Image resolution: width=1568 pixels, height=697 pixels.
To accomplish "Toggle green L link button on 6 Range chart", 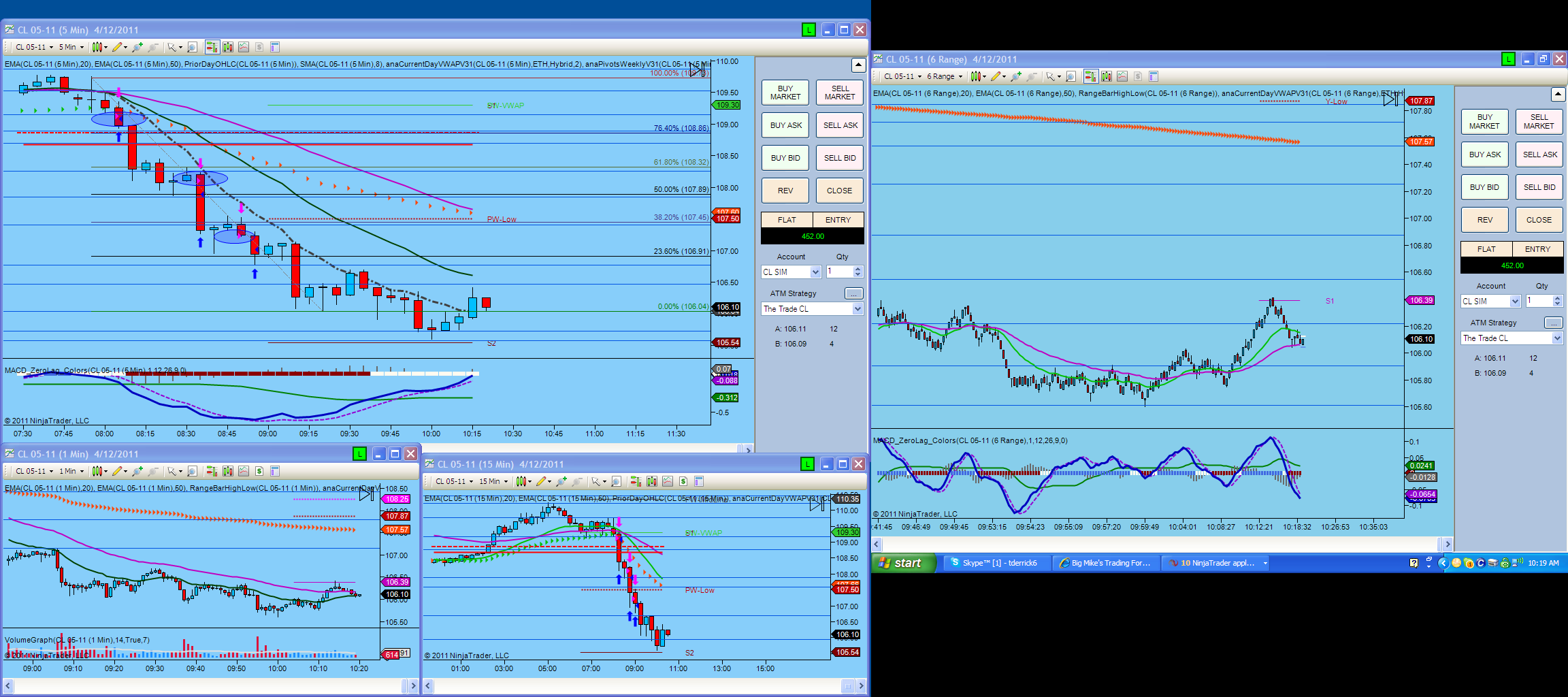I will point(1508,59).
